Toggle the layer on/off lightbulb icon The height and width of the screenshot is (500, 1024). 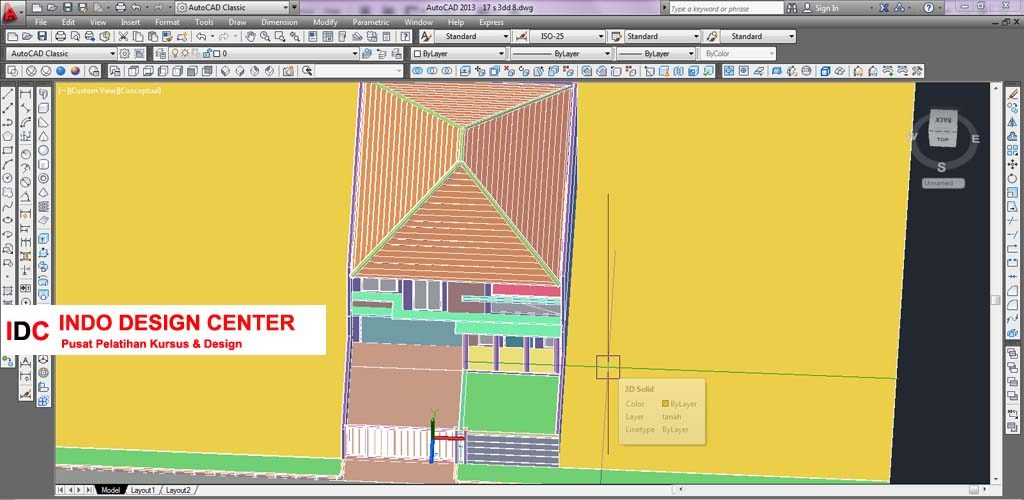tap(174, 54)
